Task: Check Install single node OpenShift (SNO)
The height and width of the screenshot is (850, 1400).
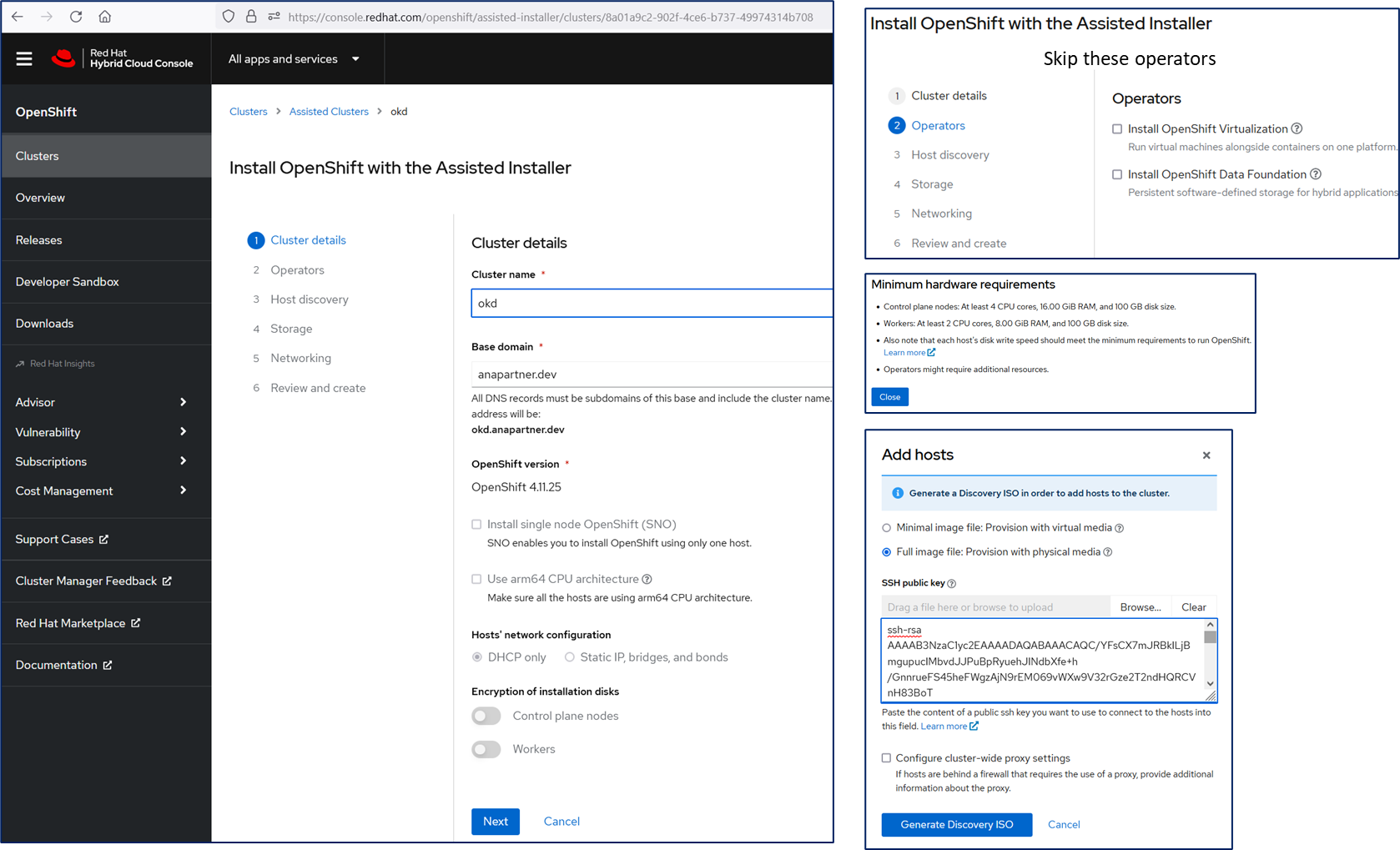Action: click(476, 525)
